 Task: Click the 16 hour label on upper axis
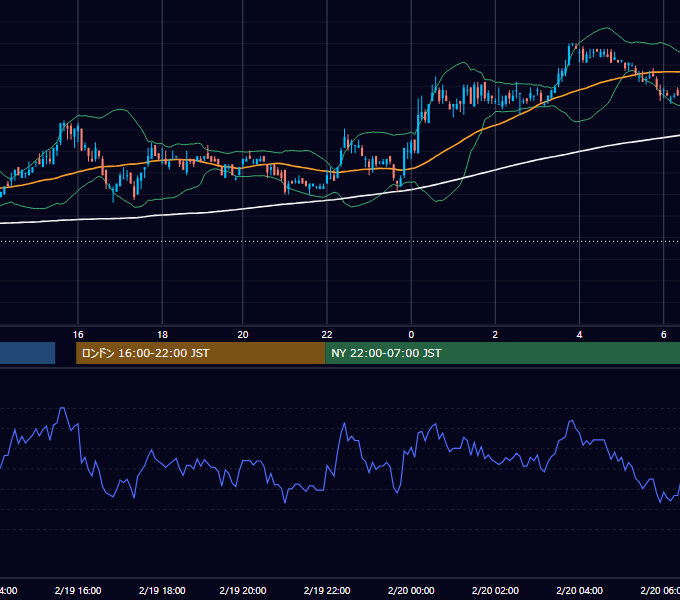click(x=78, y=335)
